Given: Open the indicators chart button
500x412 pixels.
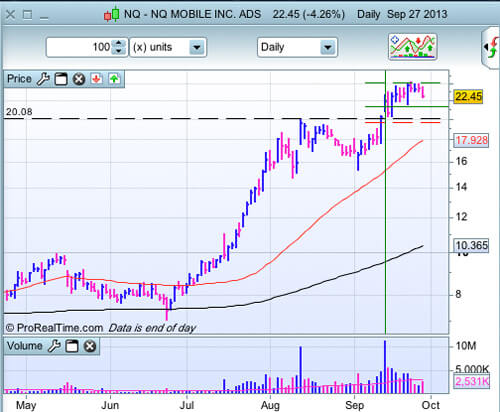Looking at the screenshot, I should tap(412, 47).
